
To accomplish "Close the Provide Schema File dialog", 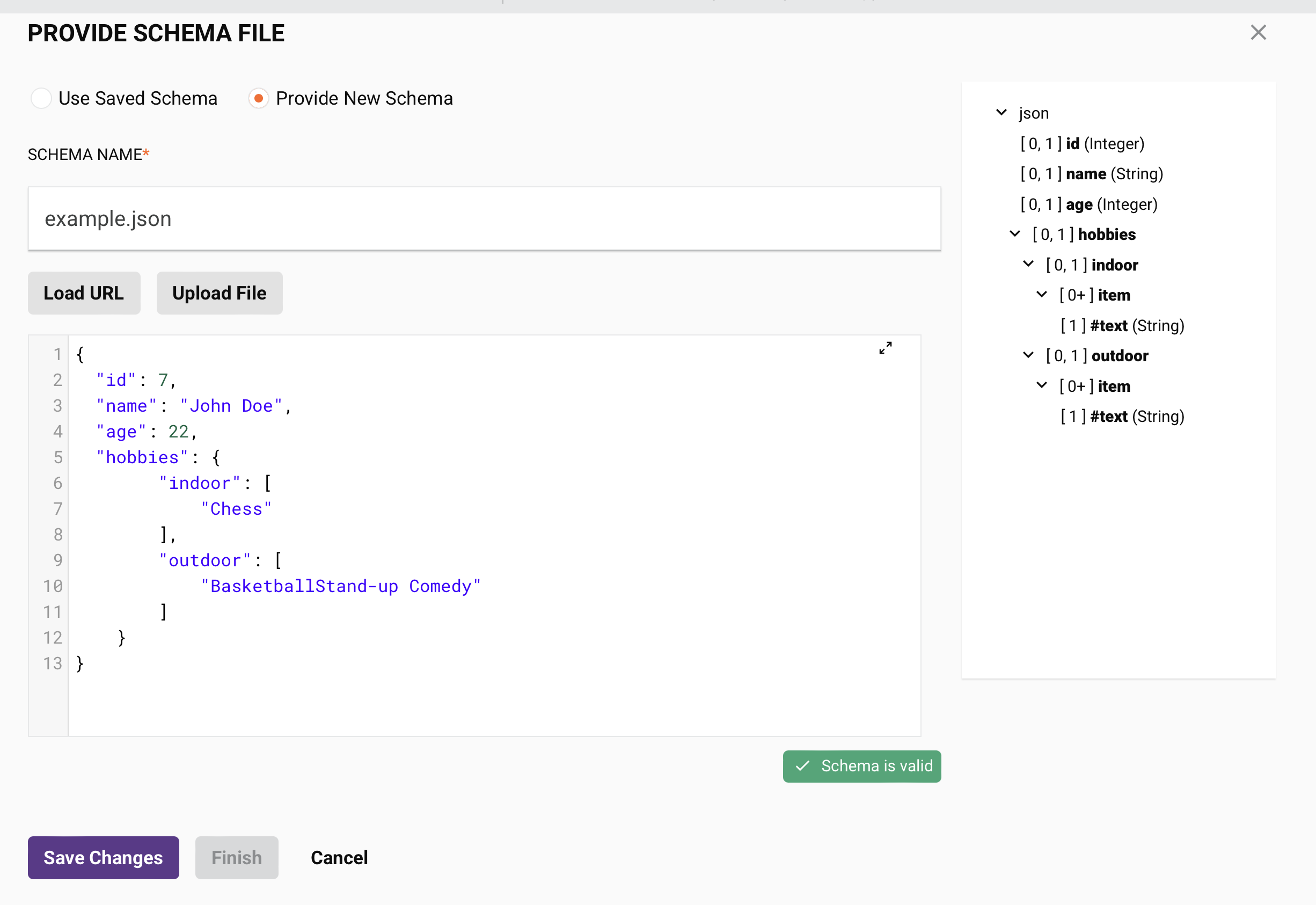I will [1258, 32].
